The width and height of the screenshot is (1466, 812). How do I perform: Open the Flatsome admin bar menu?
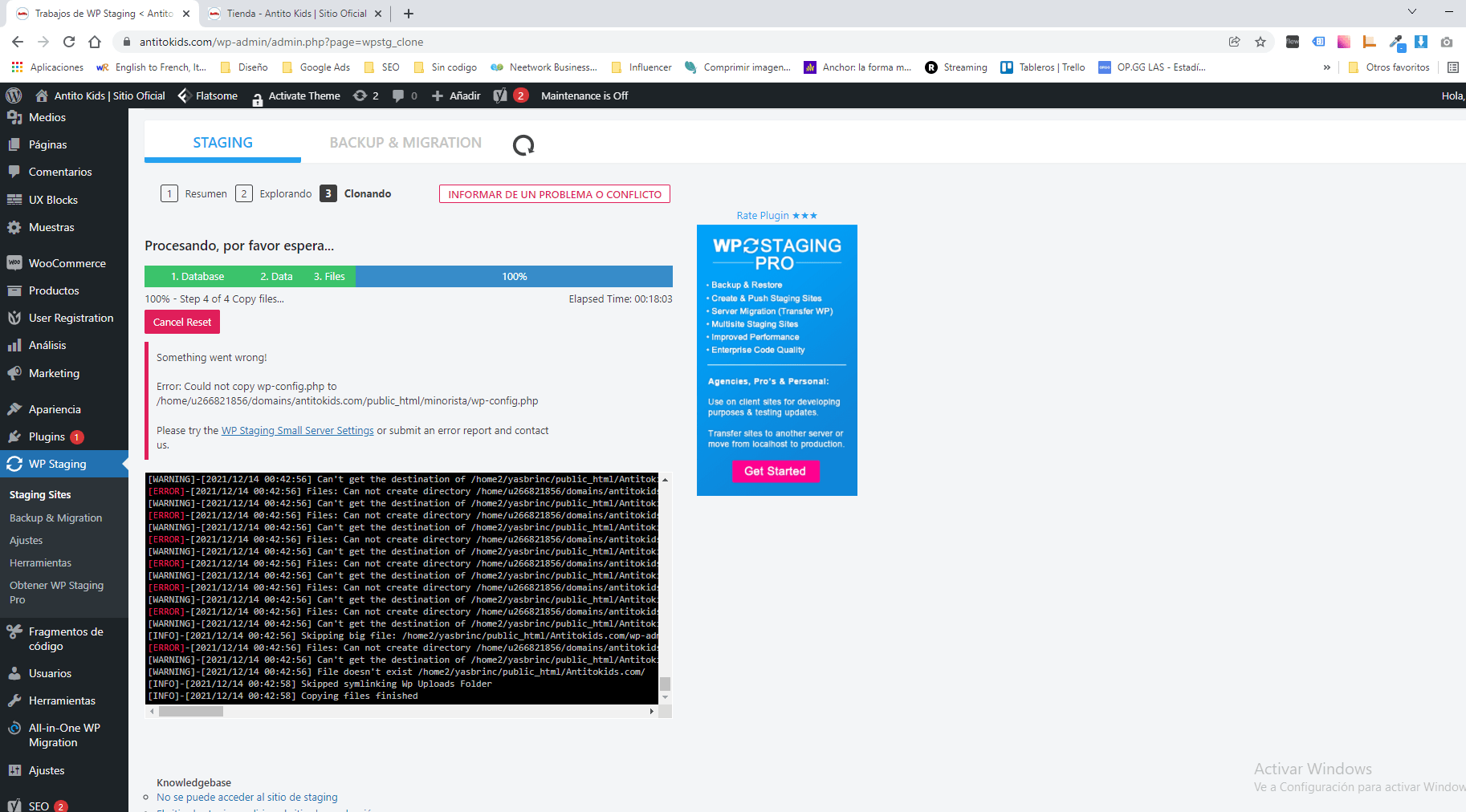coord(208,95)
